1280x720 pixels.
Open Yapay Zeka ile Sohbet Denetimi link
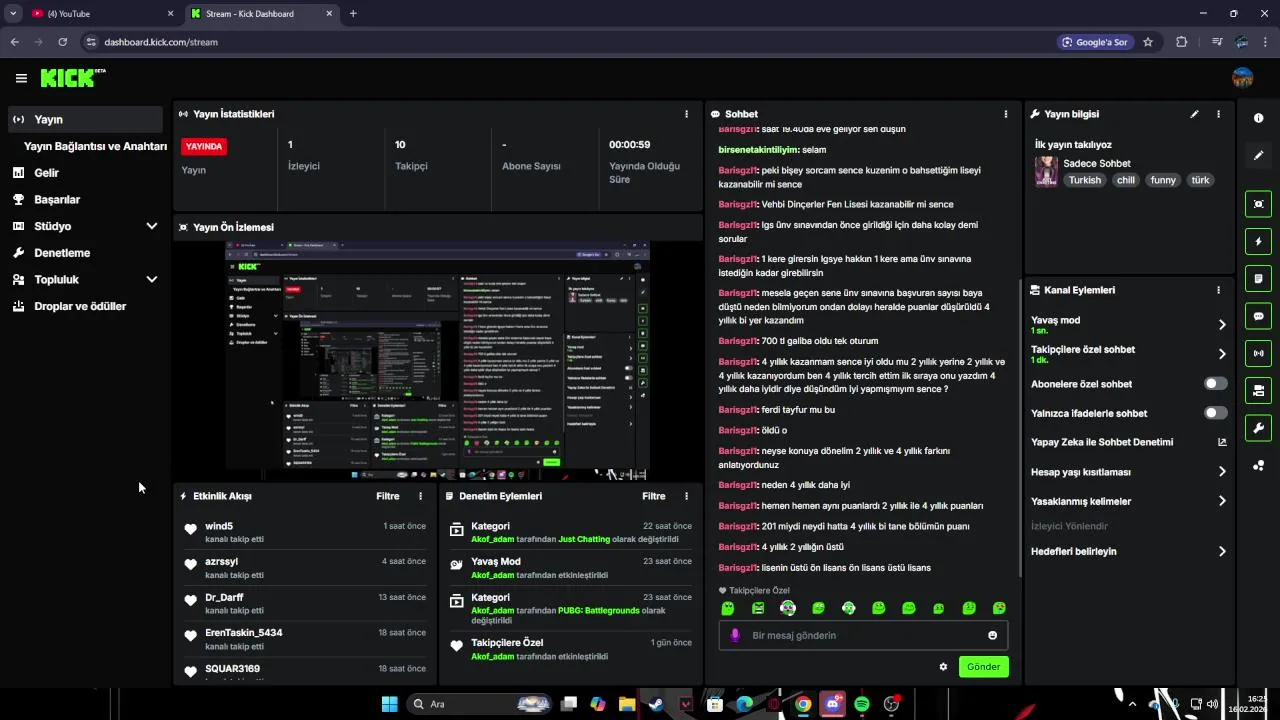click(x=1128, y=442)
